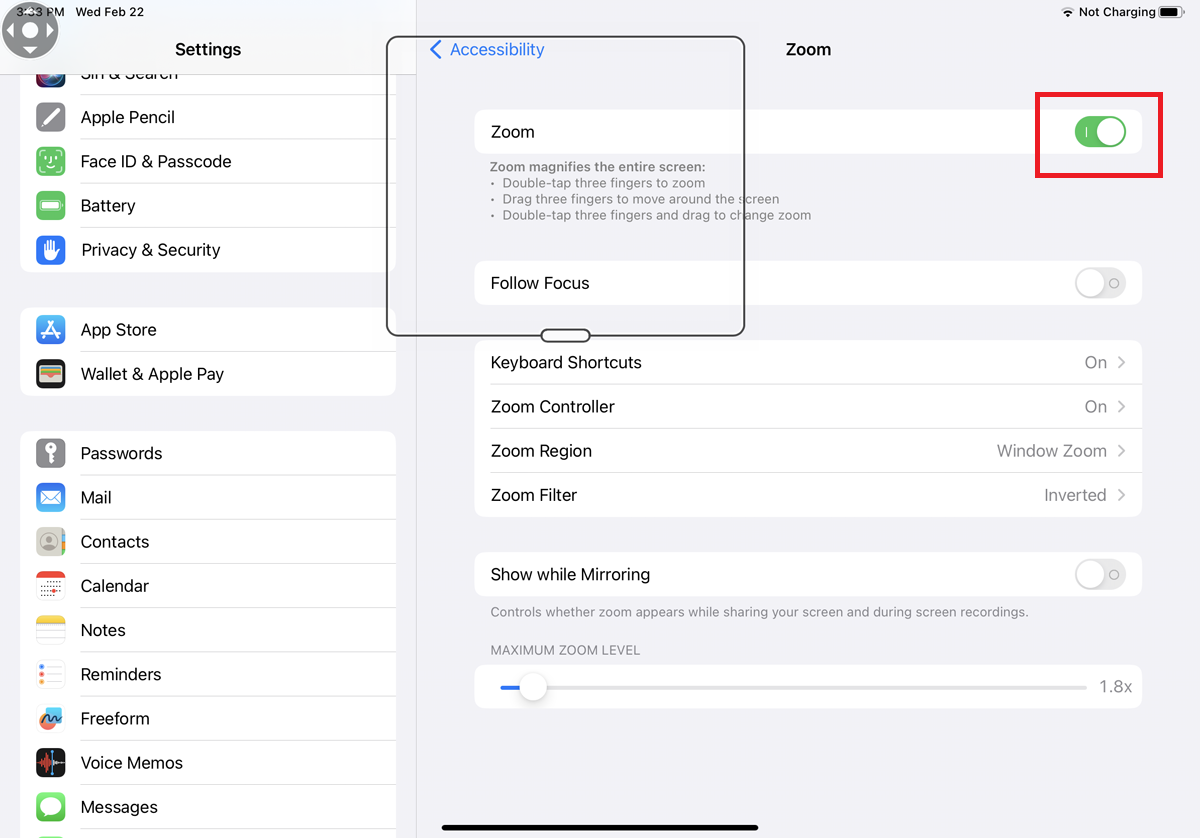Toggle Show while Mirroring switch
Screen dimensions: 1200x838
[1100, 574]
